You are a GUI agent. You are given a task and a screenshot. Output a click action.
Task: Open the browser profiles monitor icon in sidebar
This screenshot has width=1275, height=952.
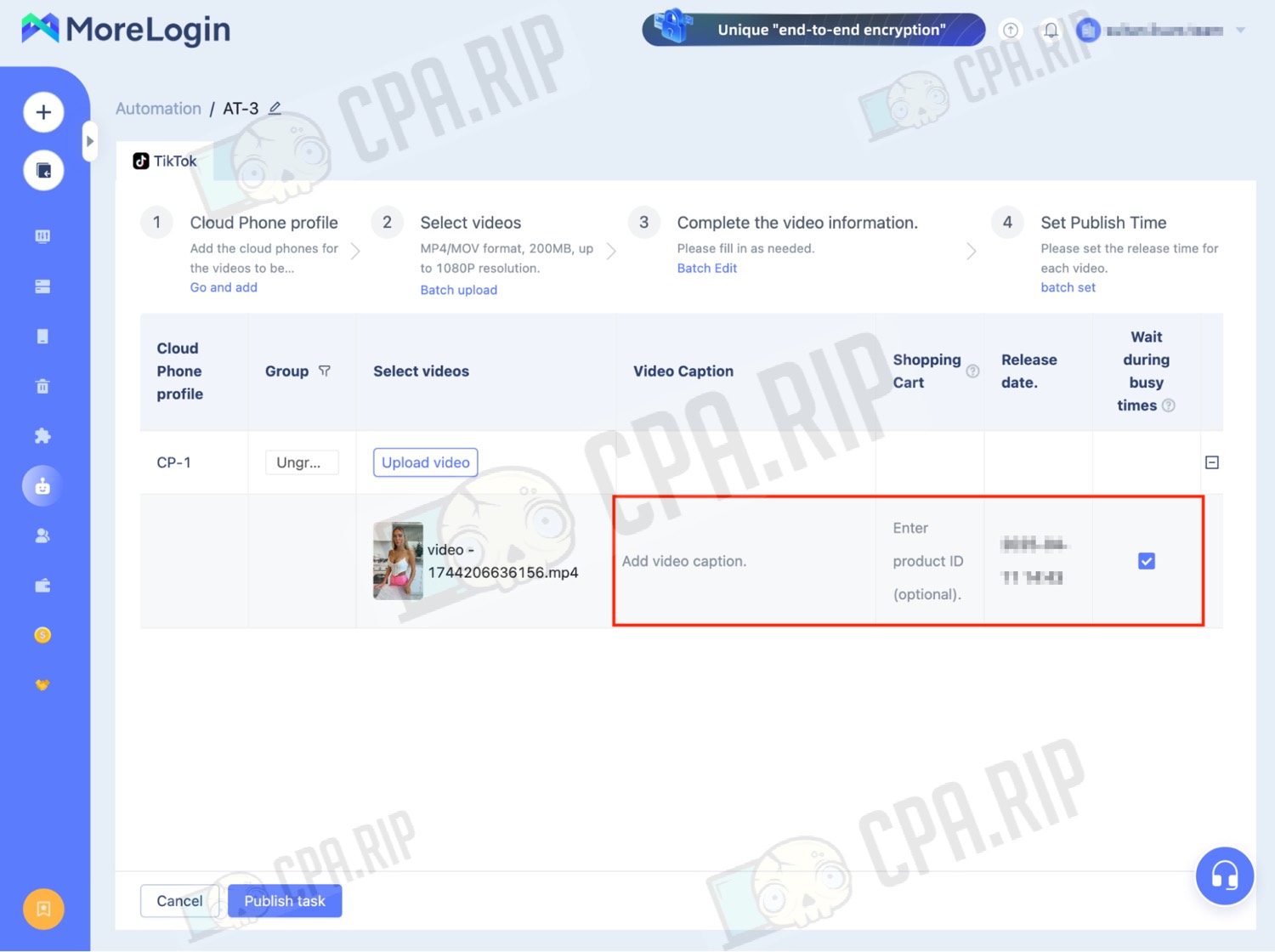[x=42, y=236]
